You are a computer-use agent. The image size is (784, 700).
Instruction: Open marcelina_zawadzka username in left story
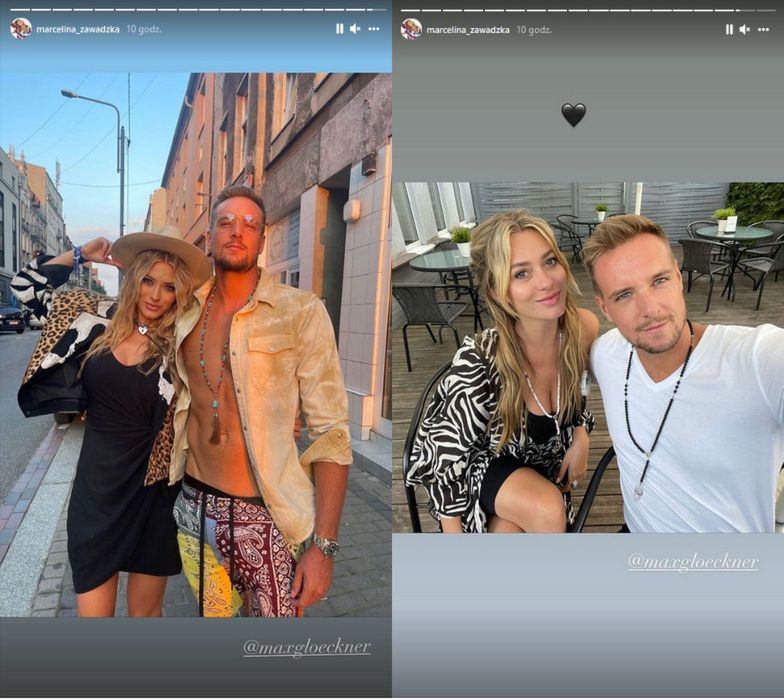pyautogui.click(x=78, y=30)
